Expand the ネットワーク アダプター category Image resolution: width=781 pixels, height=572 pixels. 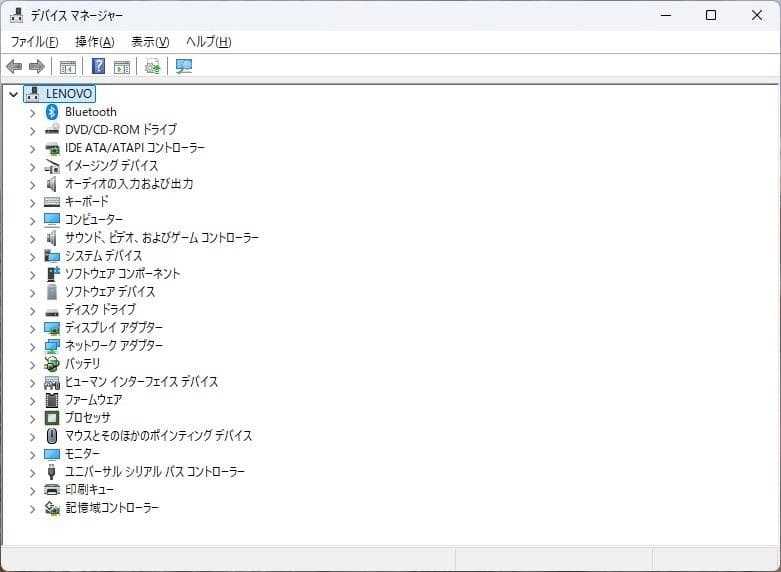[x=32, y=346]
